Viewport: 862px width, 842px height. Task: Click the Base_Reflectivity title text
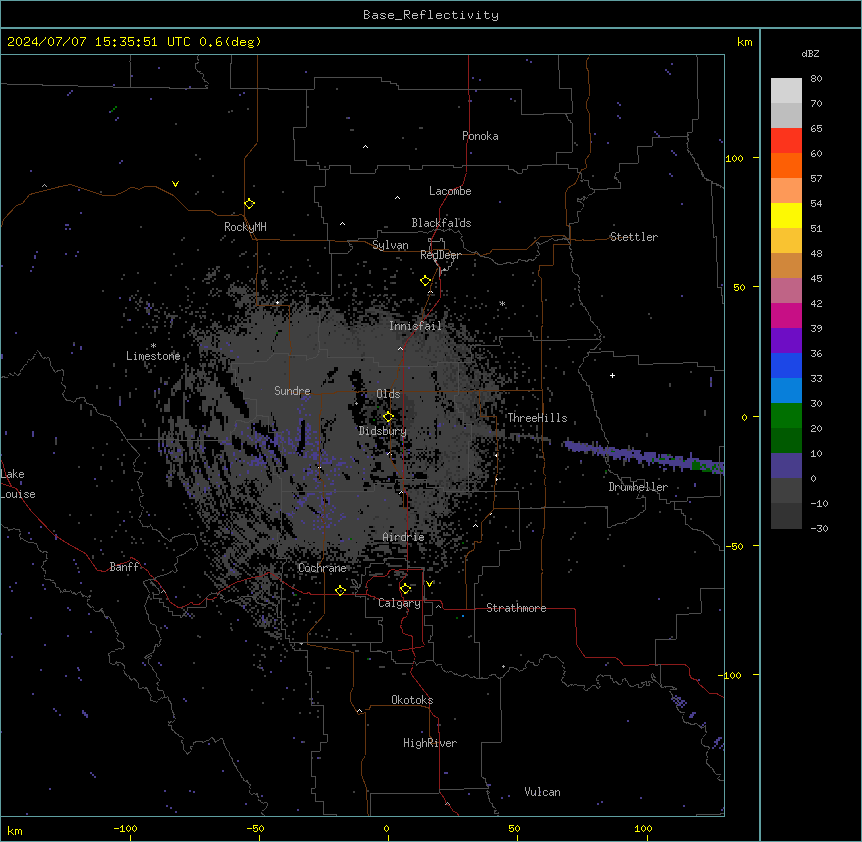tap(431, 15)
